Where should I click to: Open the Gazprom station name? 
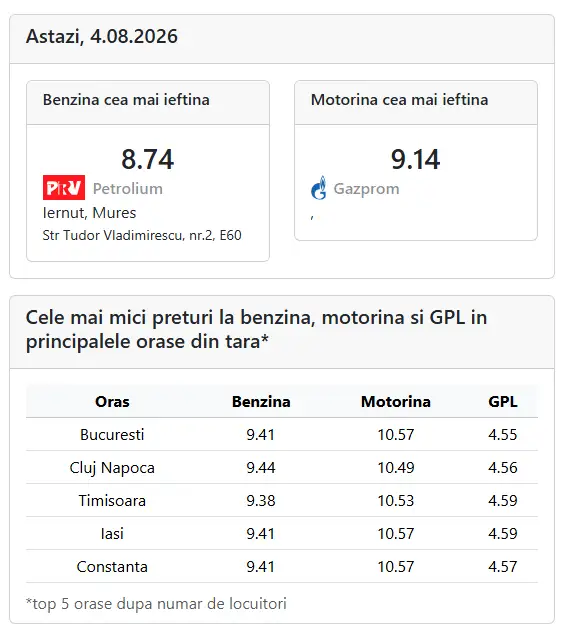click(366, 188)
